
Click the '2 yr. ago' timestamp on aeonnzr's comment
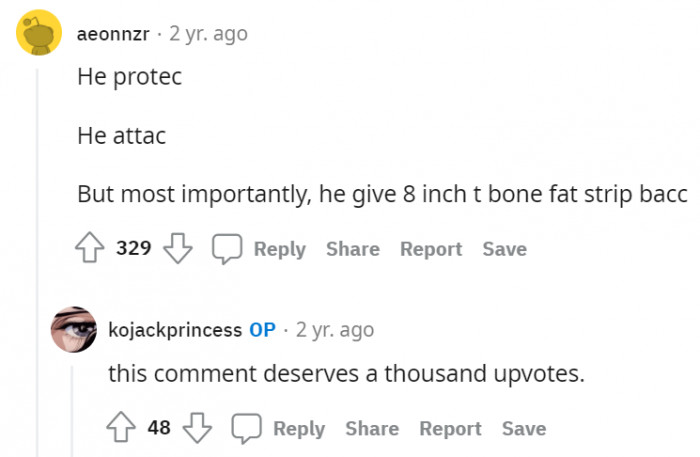click(208, 34)
